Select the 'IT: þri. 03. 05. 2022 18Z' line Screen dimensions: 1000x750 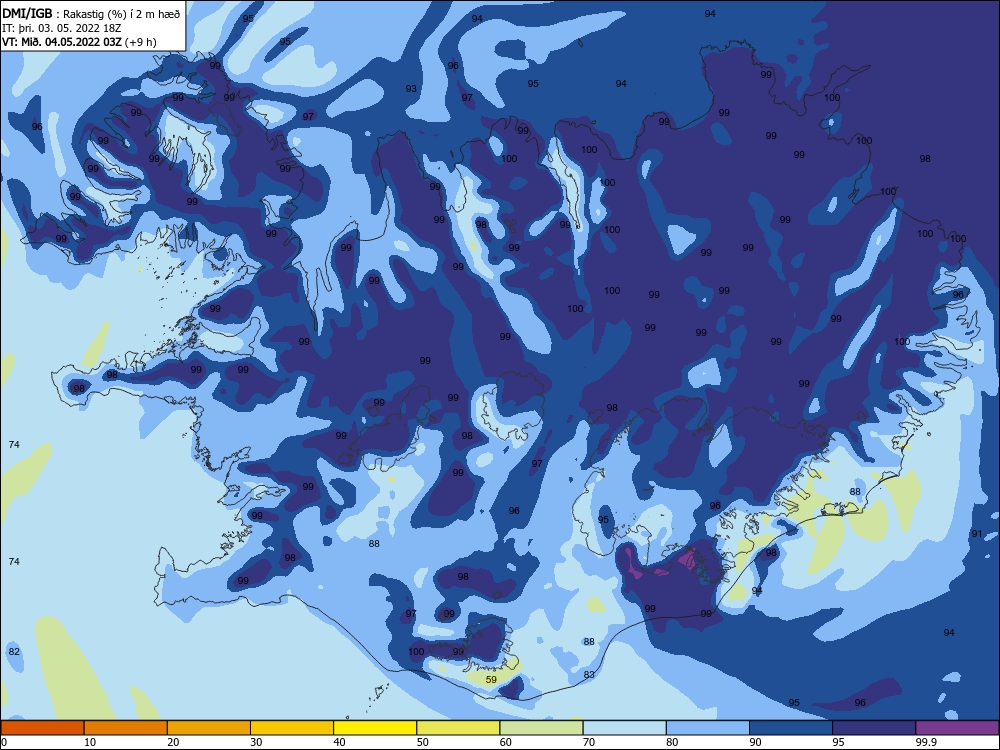tap(61, 28)
